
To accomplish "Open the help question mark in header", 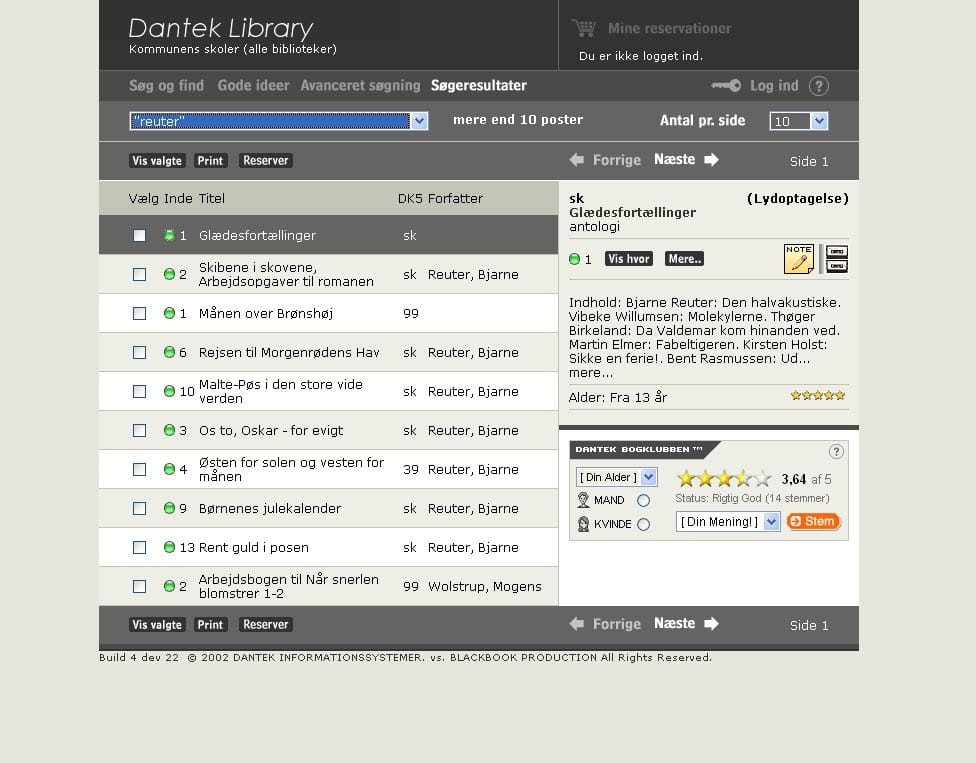I will pyautogui.click(x=819, y=86).
